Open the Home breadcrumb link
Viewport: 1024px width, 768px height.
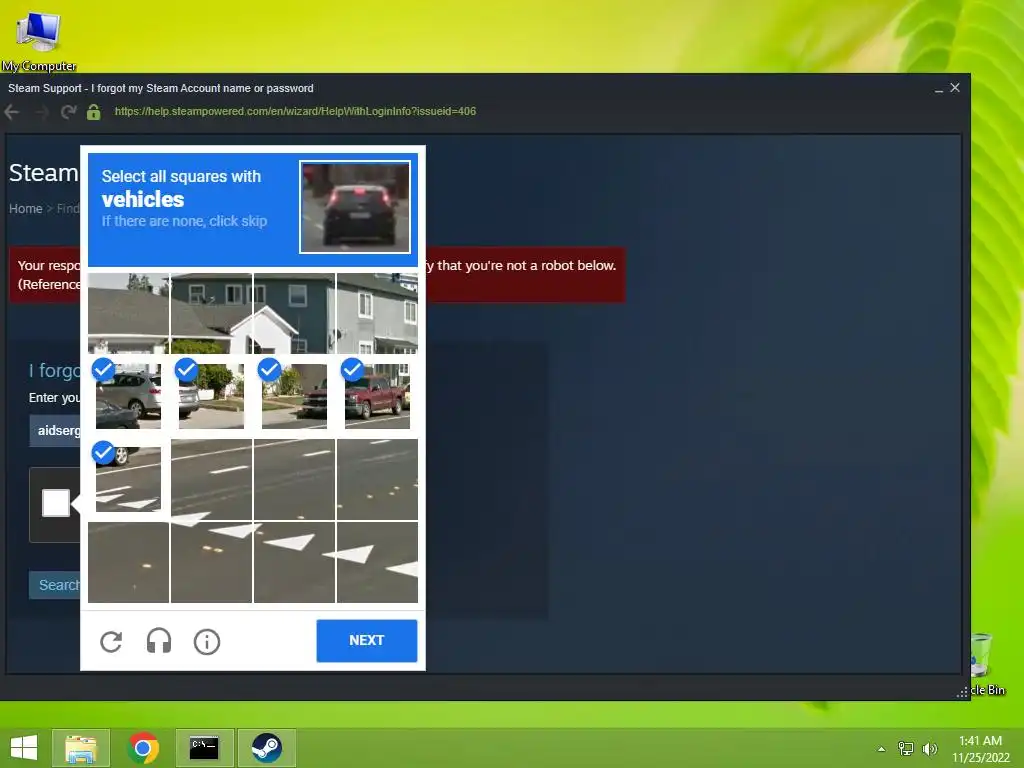25,208
